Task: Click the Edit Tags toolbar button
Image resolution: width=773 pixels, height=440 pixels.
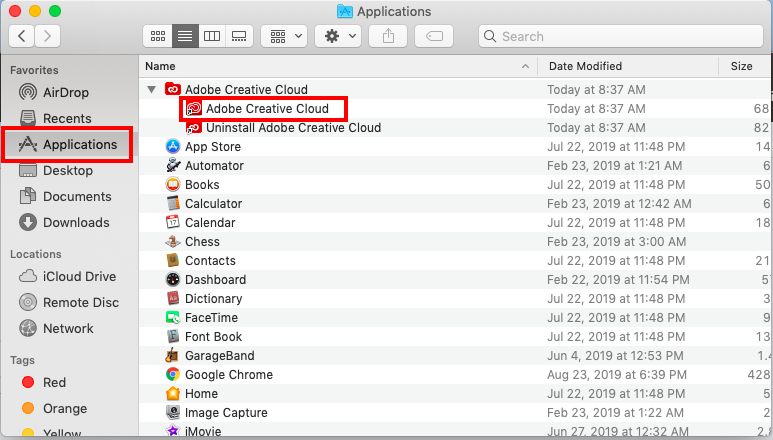Action: [x=434, y=36]
